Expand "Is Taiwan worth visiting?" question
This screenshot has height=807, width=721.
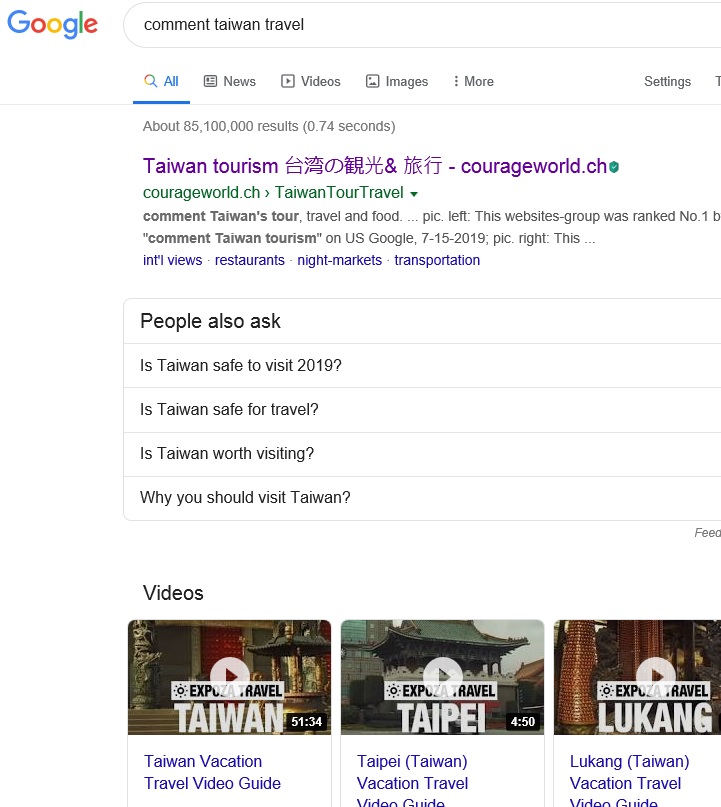(227, 454)
